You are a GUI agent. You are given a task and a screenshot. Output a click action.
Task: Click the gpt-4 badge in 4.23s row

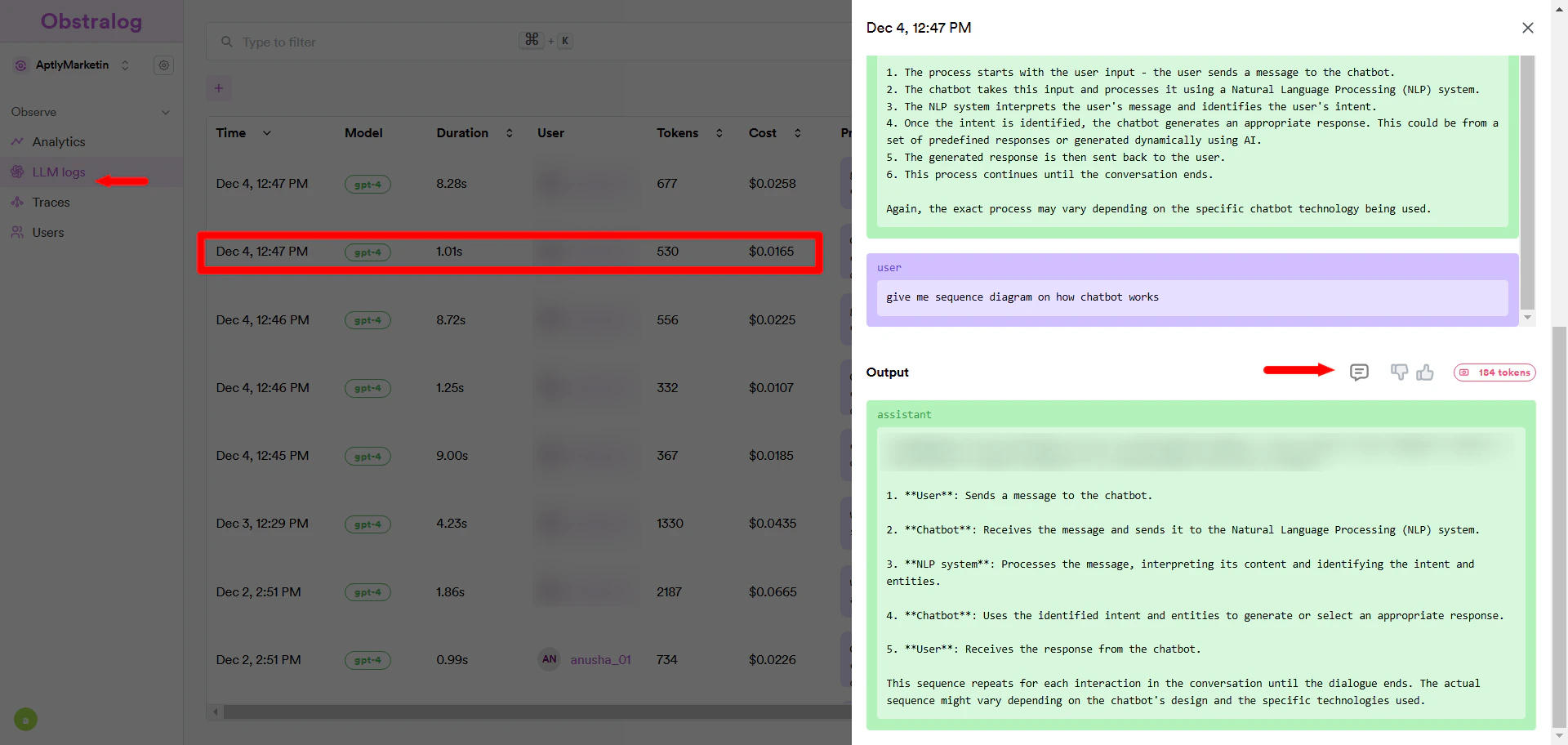click(x=367, y=524)
